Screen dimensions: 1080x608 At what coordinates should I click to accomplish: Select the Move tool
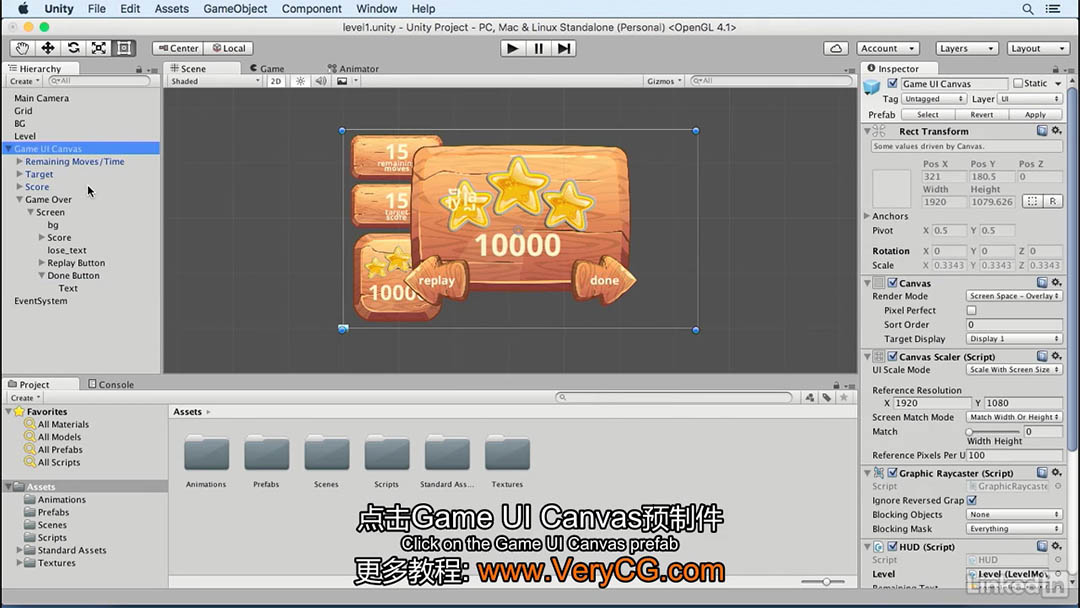[48, 48]
